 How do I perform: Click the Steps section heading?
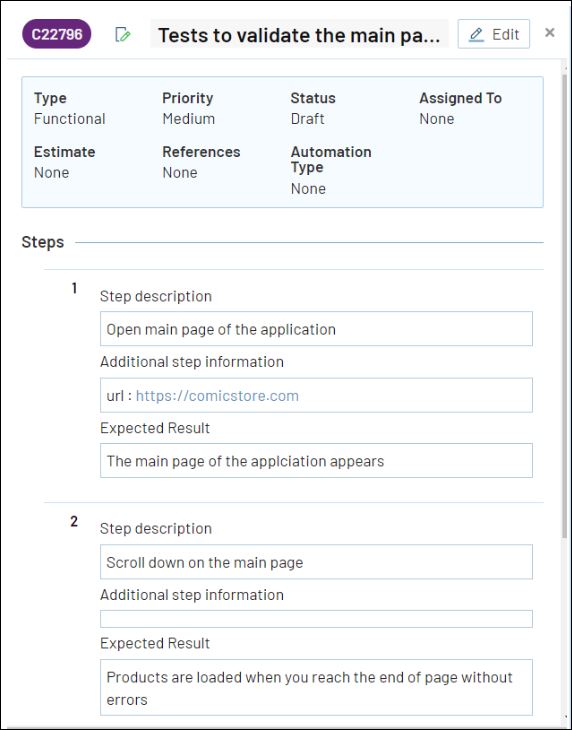pyautogui.click(x=42, y=242)
